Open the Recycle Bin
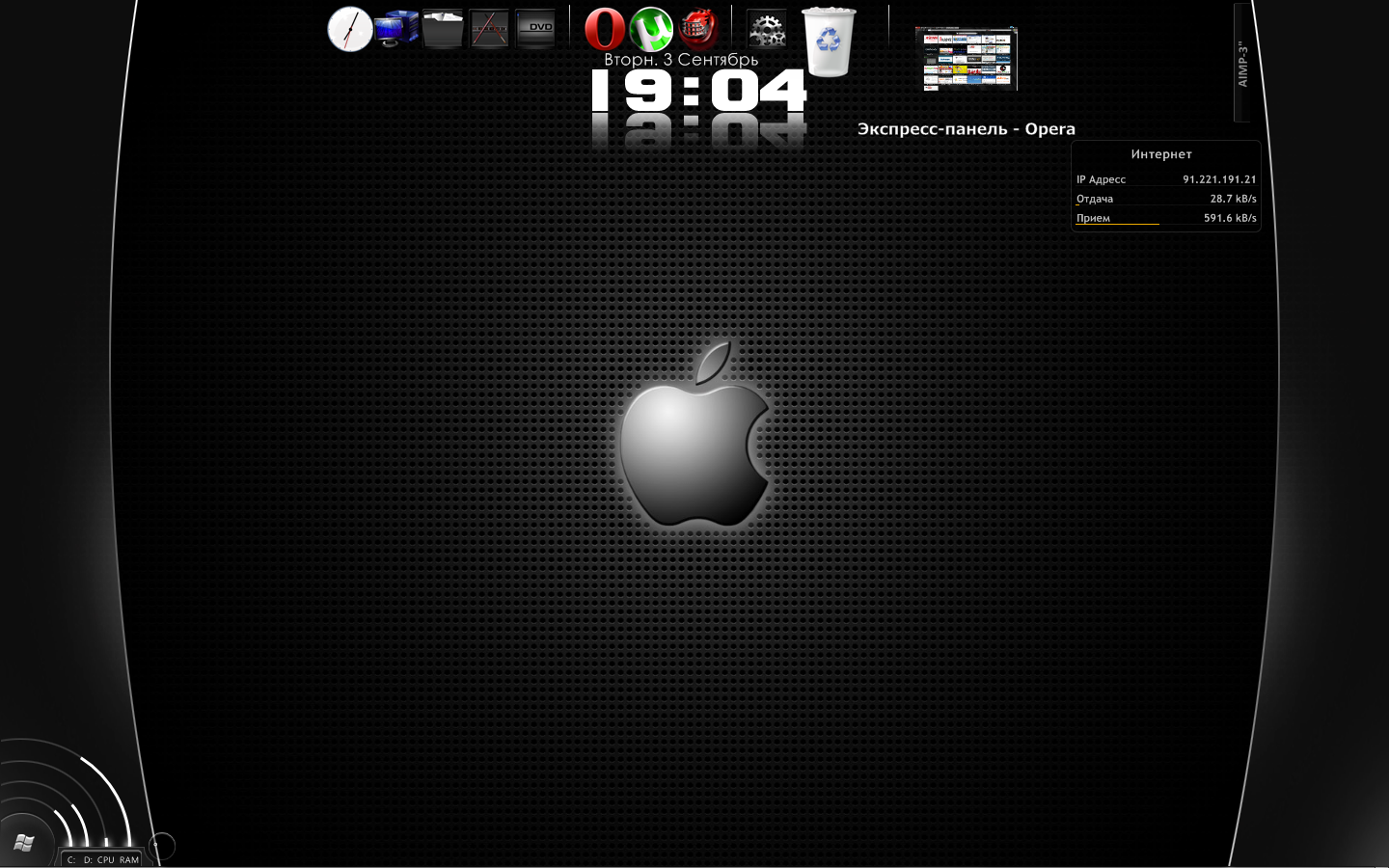Image resolution: width=1389 pixels, height=868 pixels. 829,41
